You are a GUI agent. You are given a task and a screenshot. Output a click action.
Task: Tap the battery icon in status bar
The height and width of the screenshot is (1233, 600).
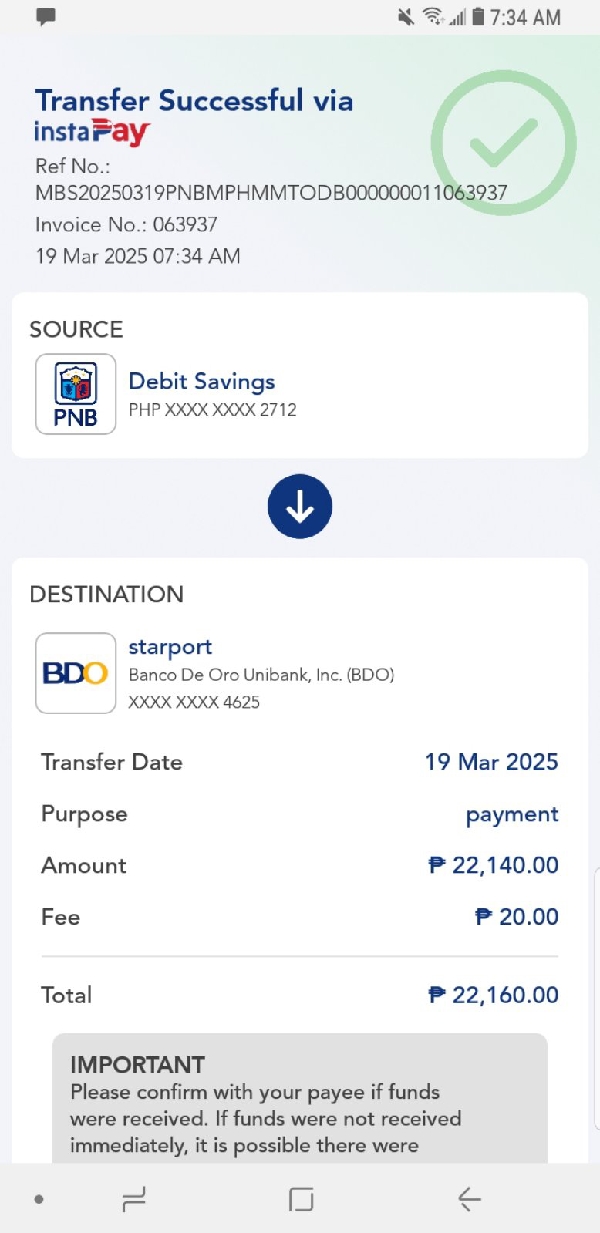tap(478, 17)
